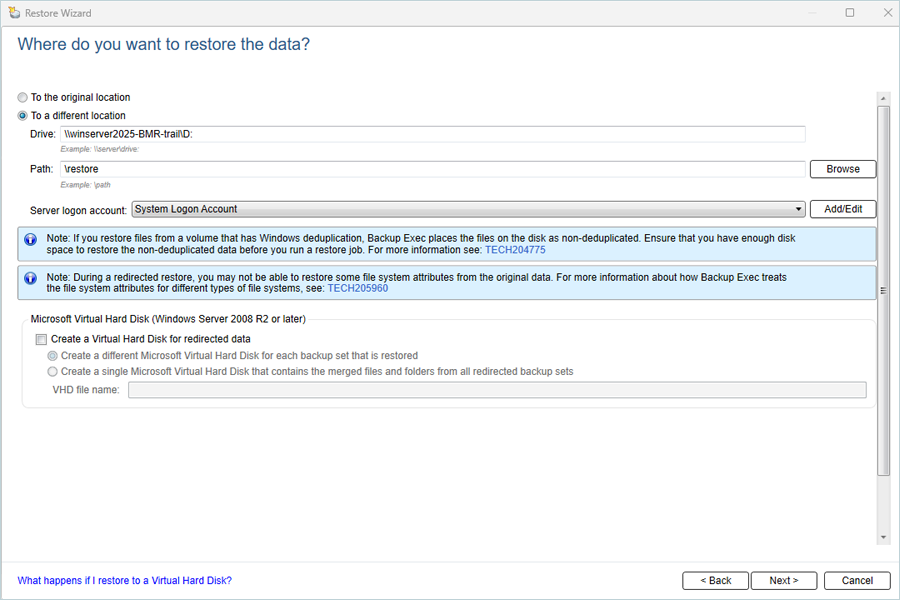The image size is (900, 600).
Task: Click the info icon beside redirected restore note
Action: click(30, 278)
